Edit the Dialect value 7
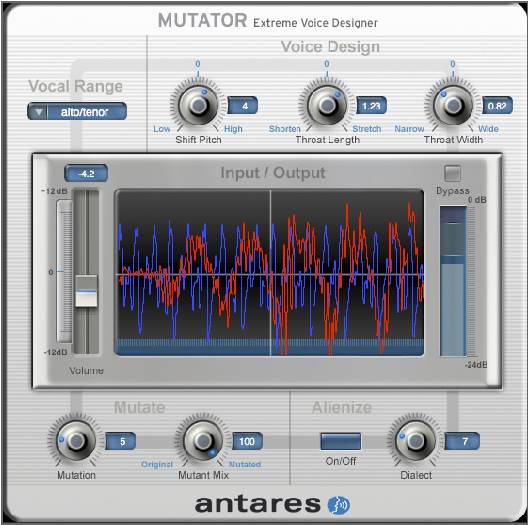Viewport: 528px width, 525px height. pos(462,441)
